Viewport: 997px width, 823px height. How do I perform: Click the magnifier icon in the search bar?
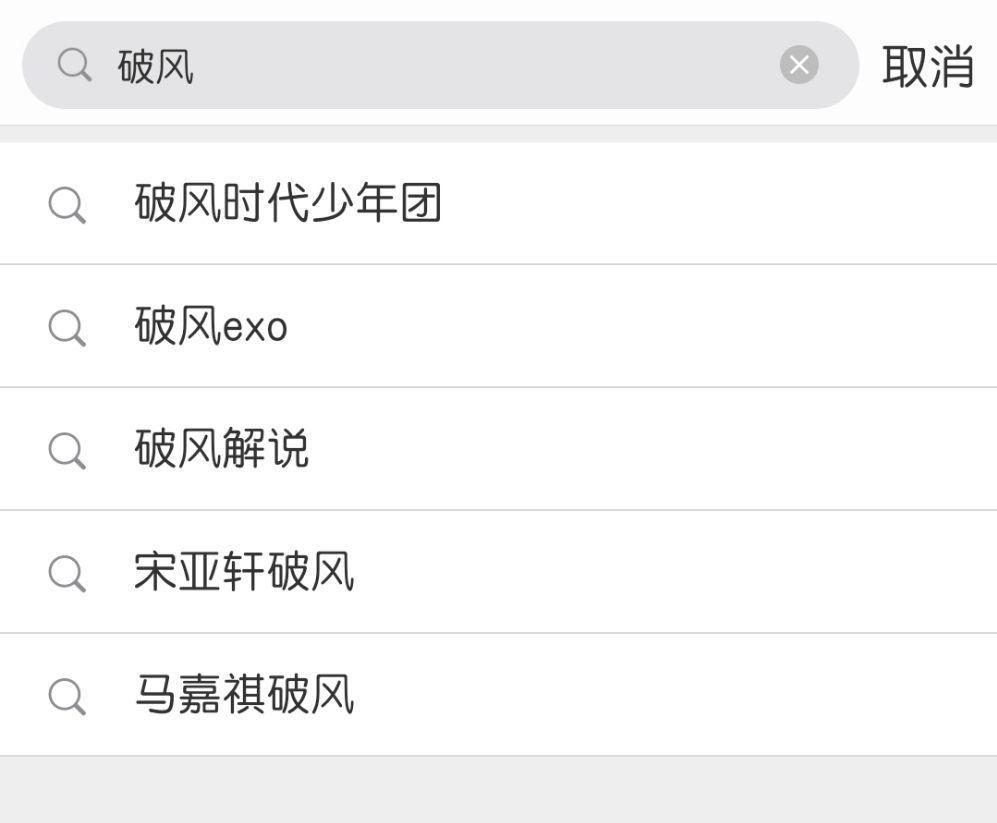point(74,66)
